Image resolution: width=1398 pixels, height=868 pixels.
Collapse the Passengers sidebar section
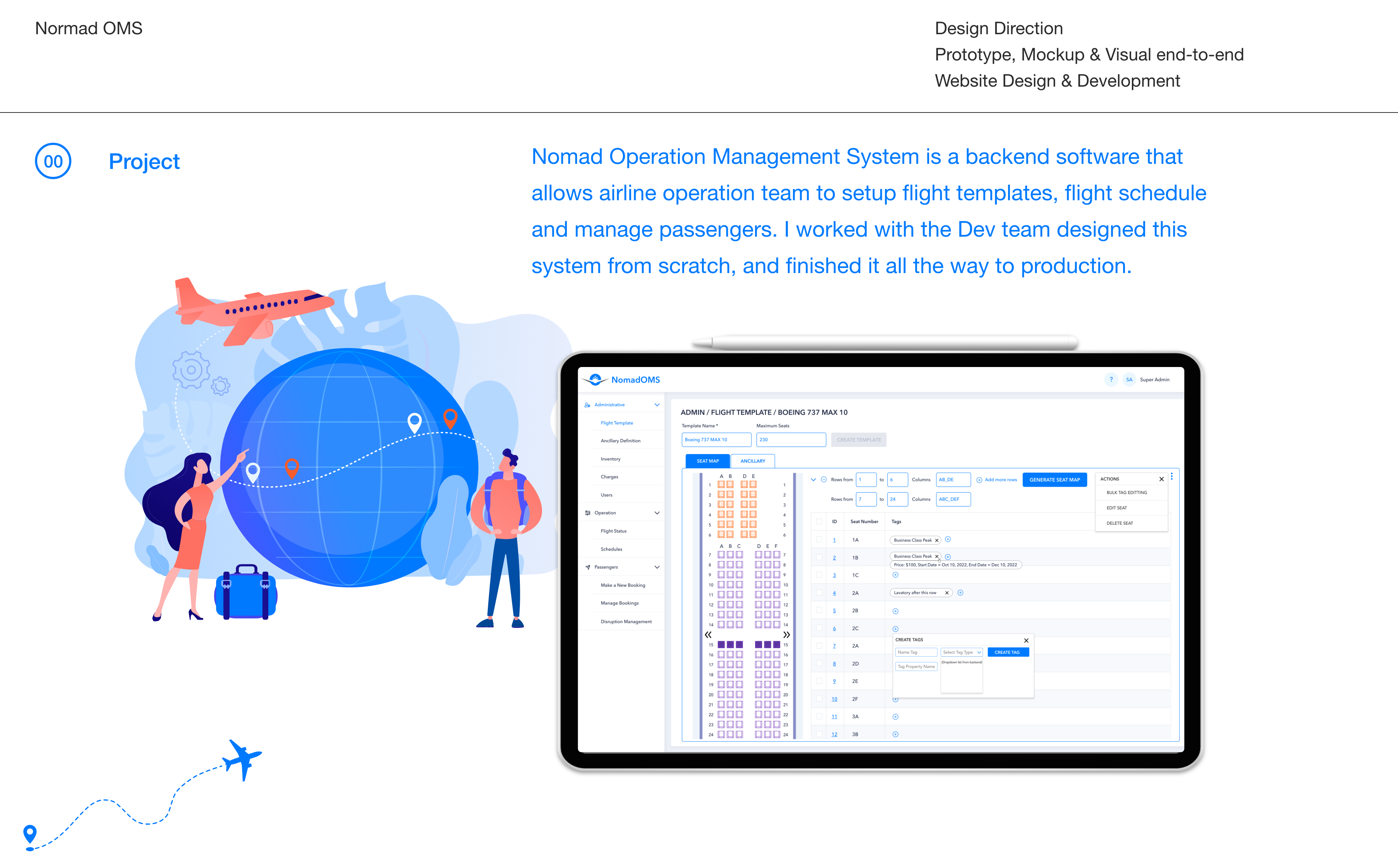coord(656,567)
